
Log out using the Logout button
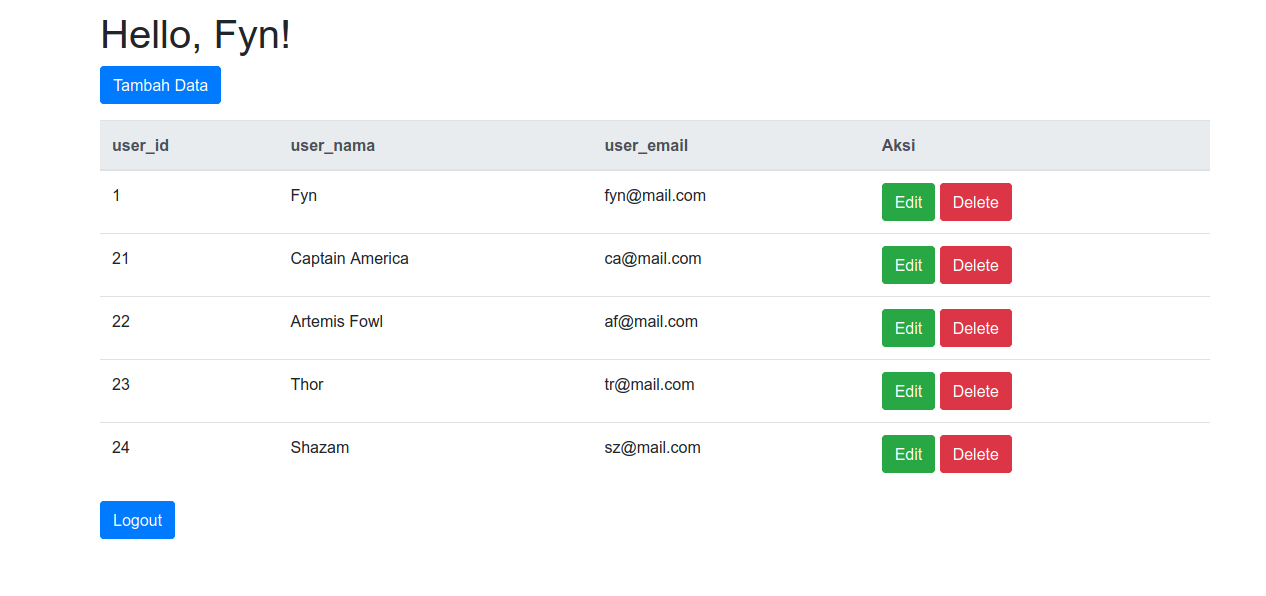coord(137,520)
